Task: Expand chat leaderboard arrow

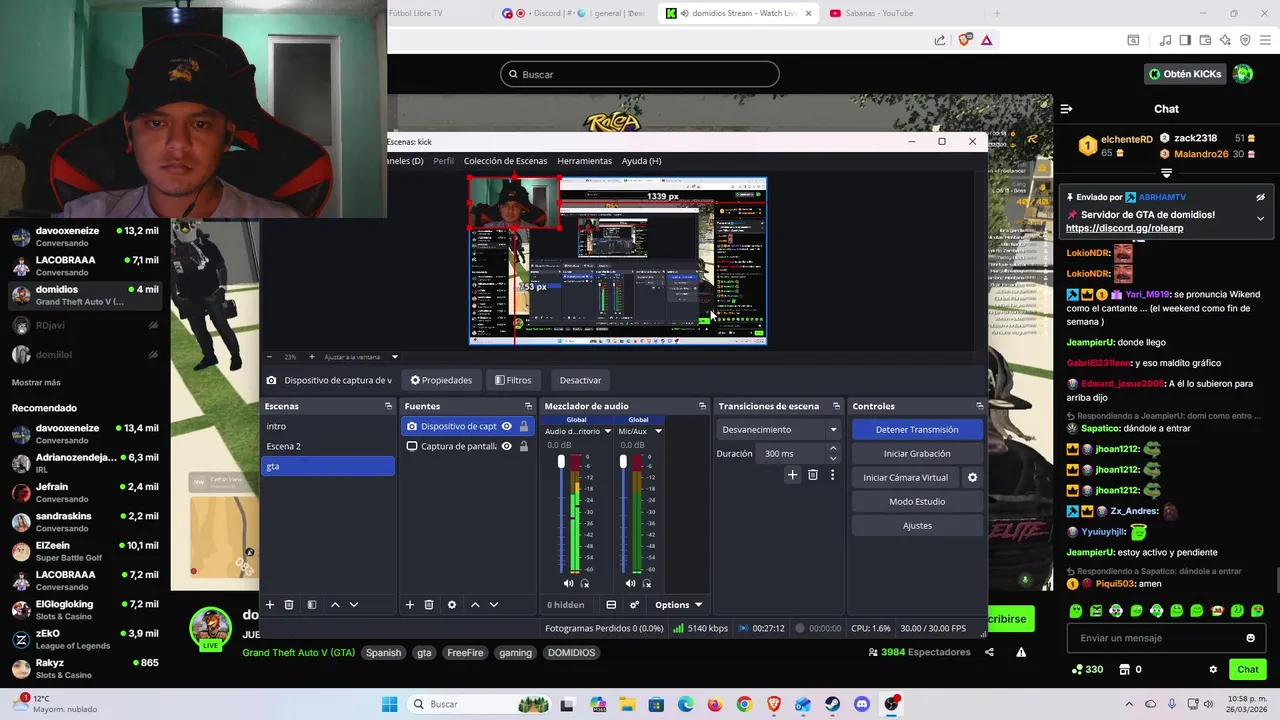Action: (x=1166, y=173)
